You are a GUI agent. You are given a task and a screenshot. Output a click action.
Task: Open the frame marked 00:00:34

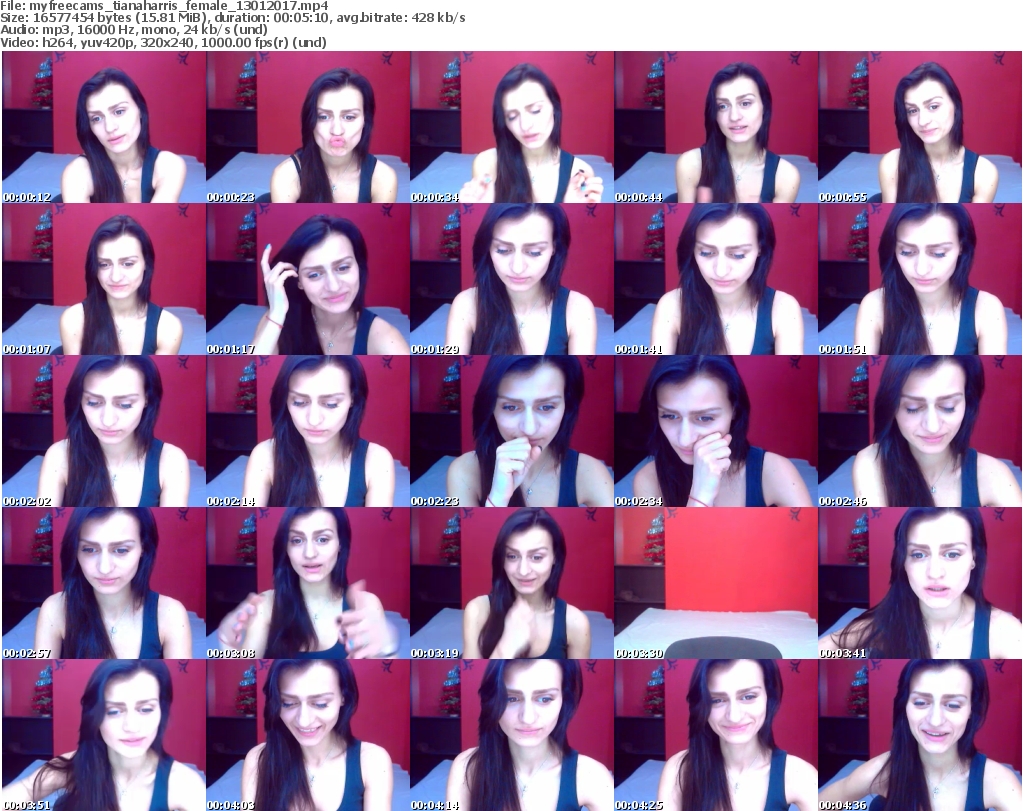click(x=512, y=127)
